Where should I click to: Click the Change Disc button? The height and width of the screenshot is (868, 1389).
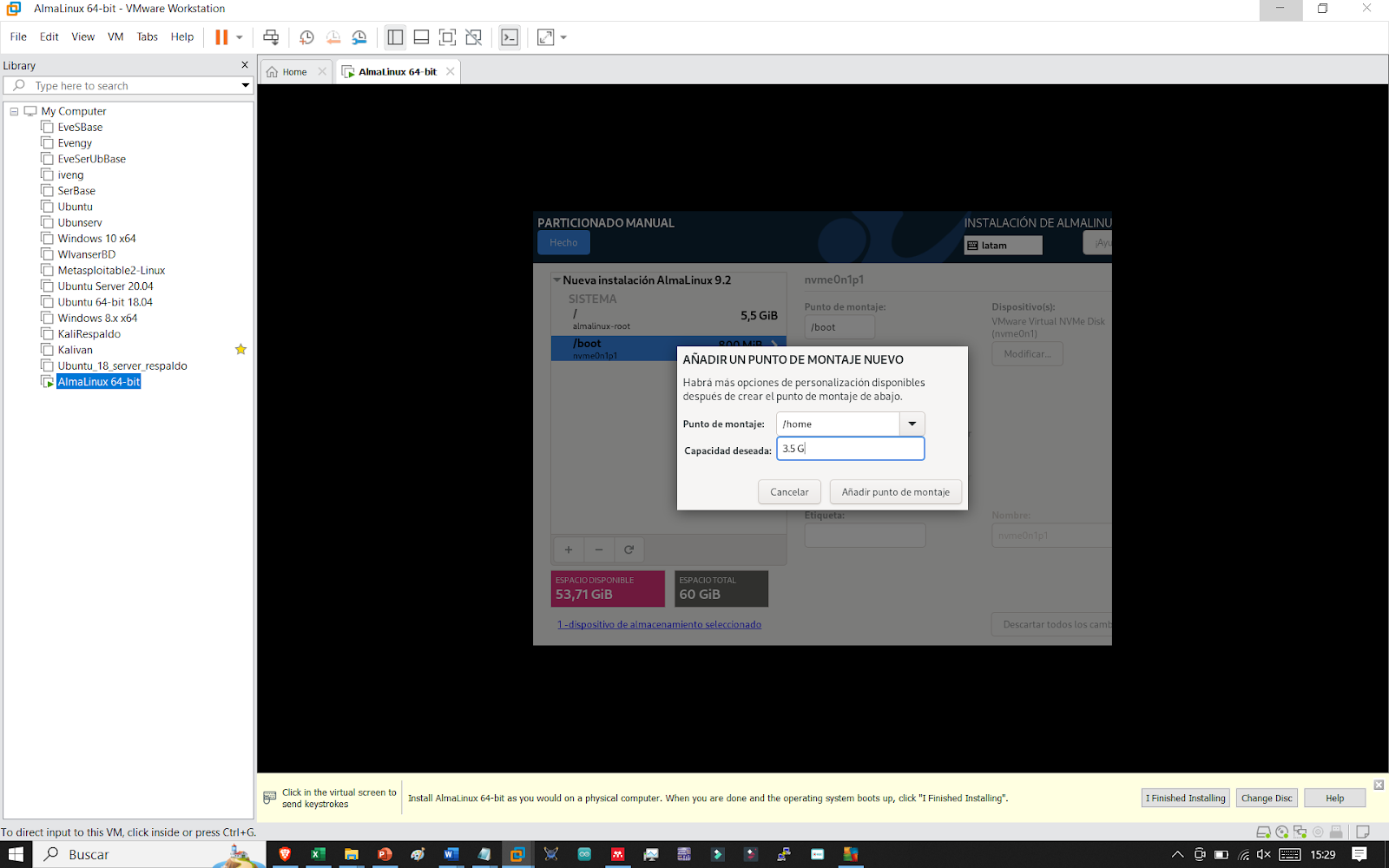pos(1267,799)
